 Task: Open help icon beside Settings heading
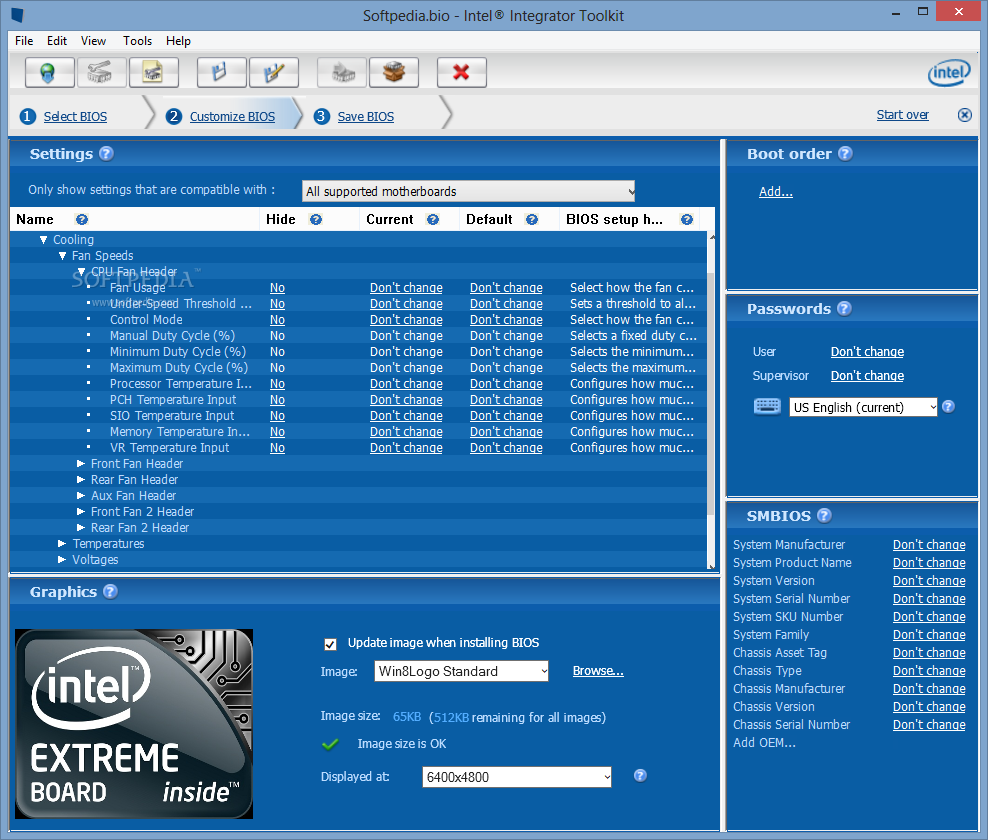[106, 153]
